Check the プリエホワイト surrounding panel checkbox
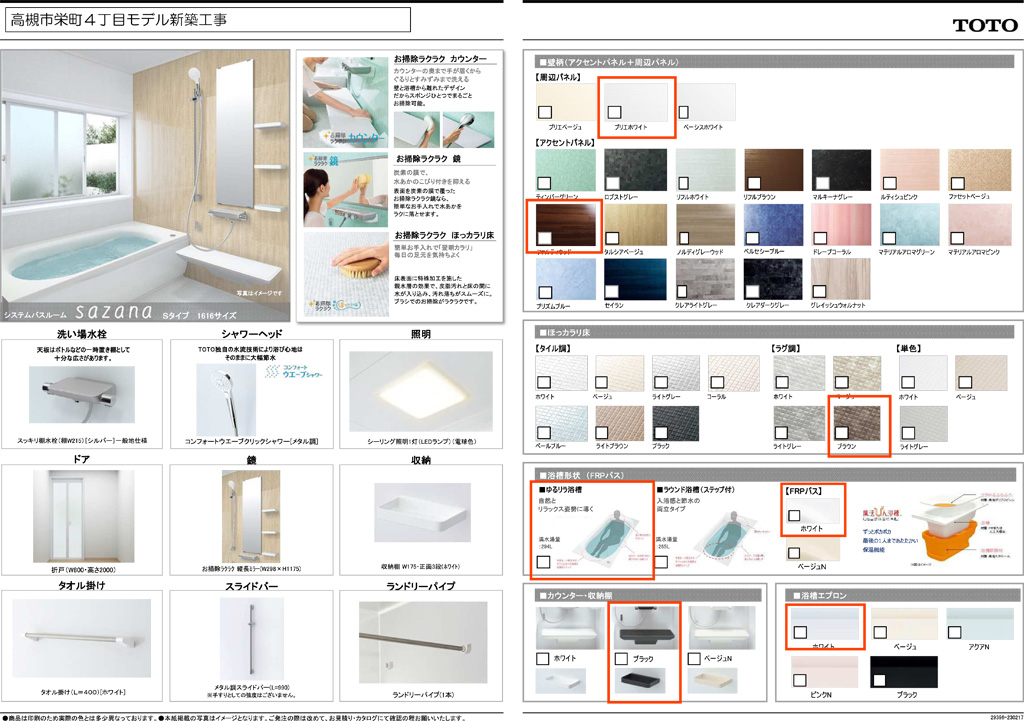Image resolution: width=1024 pixels, height=721 pixels. tap(615, 112)
